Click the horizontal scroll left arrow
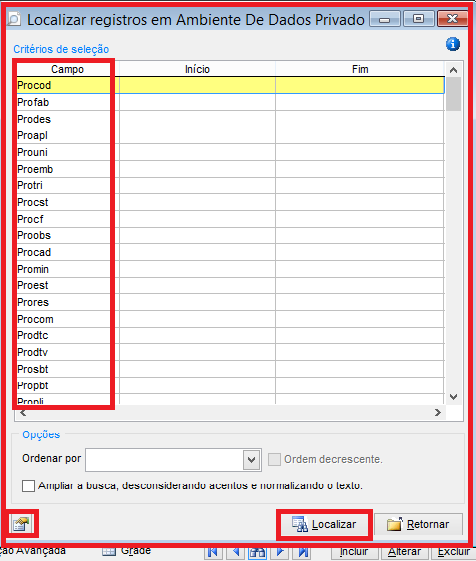The height and width of the screenshot is (561, 476). [23, 413]
